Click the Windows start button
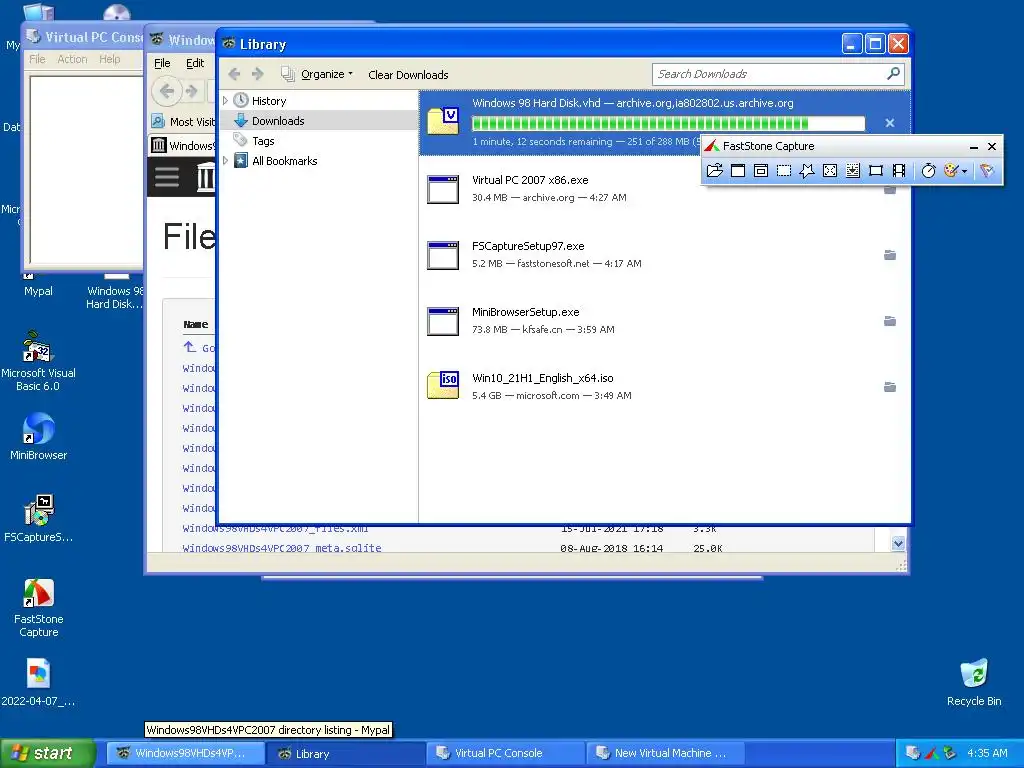The height and width of the screenshot is (768, 1024). point(47,753)
